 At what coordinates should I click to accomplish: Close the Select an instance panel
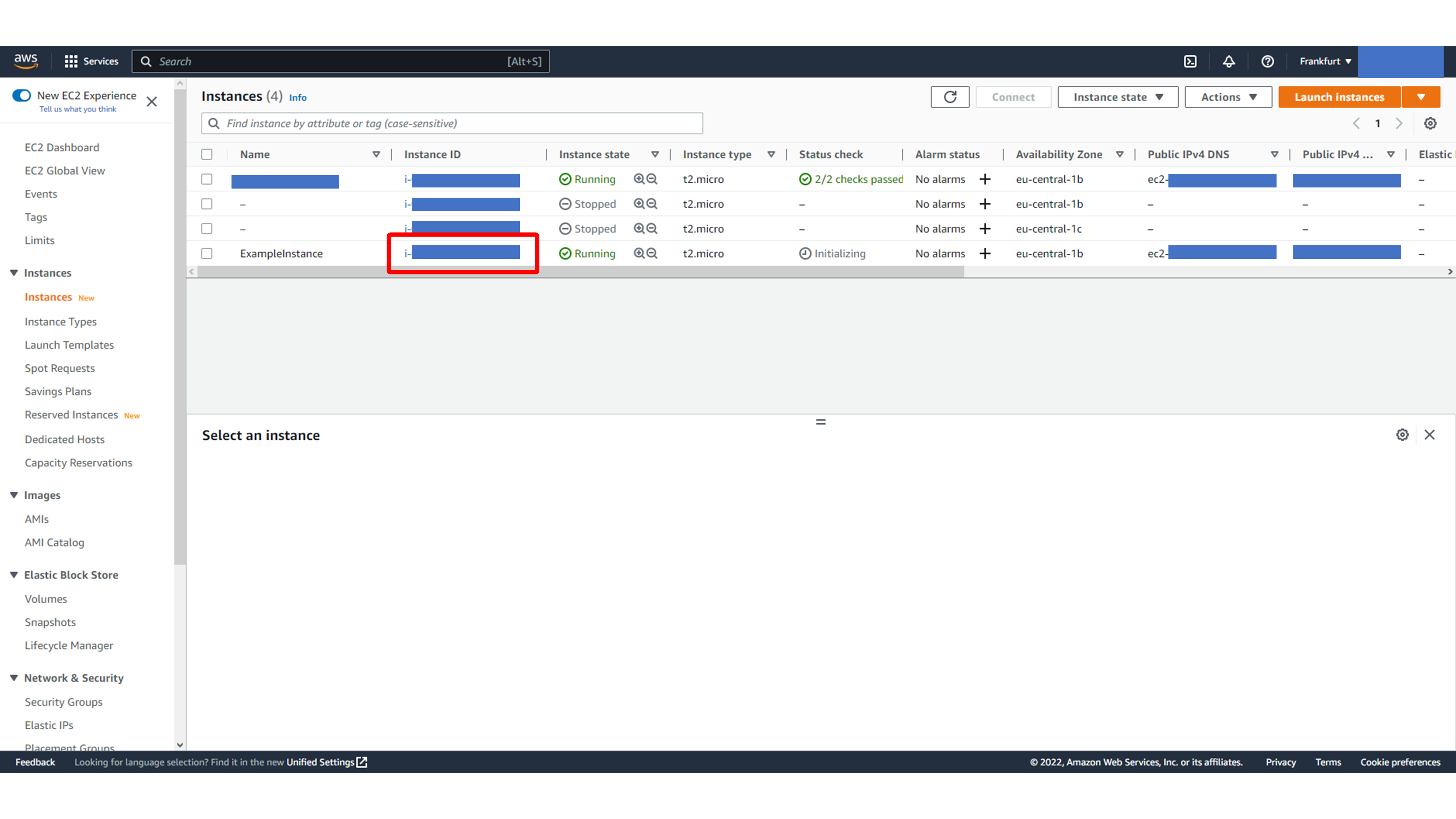(x=1429, y=435)
